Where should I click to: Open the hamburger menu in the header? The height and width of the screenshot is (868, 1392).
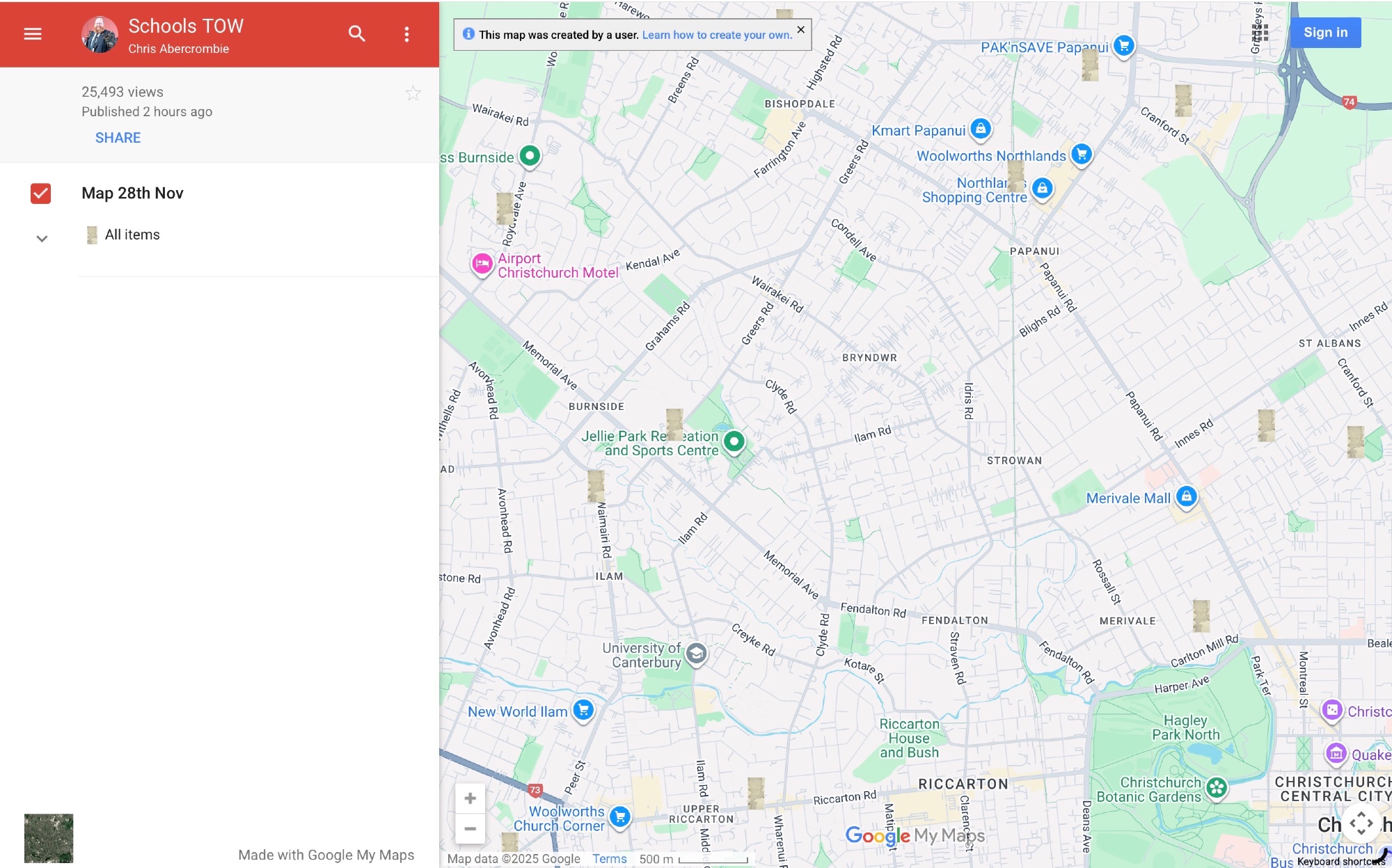[33, 33]
